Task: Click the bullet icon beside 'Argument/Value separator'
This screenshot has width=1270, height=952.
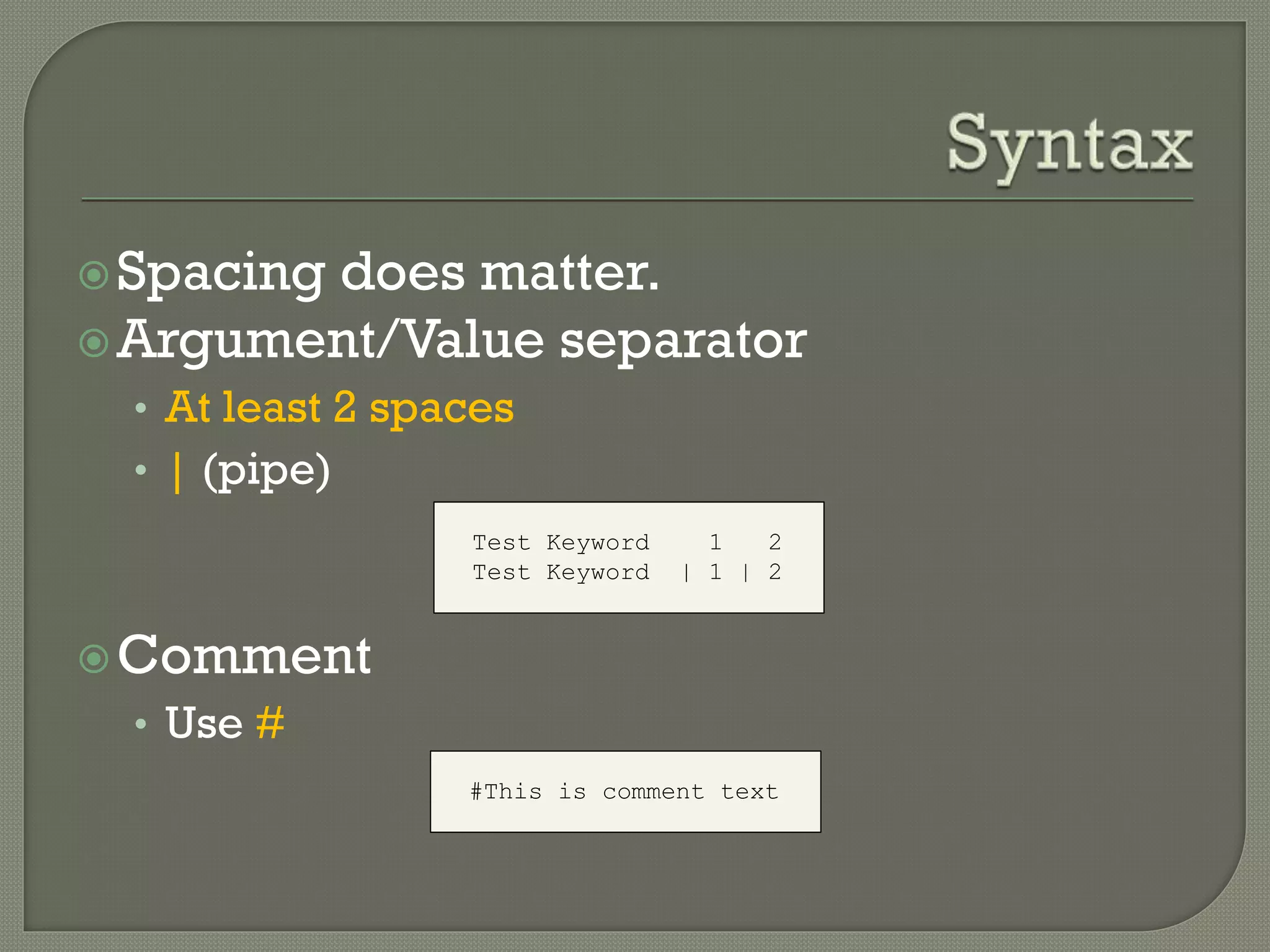Action: pyautogui.click(x=94, y=343)
